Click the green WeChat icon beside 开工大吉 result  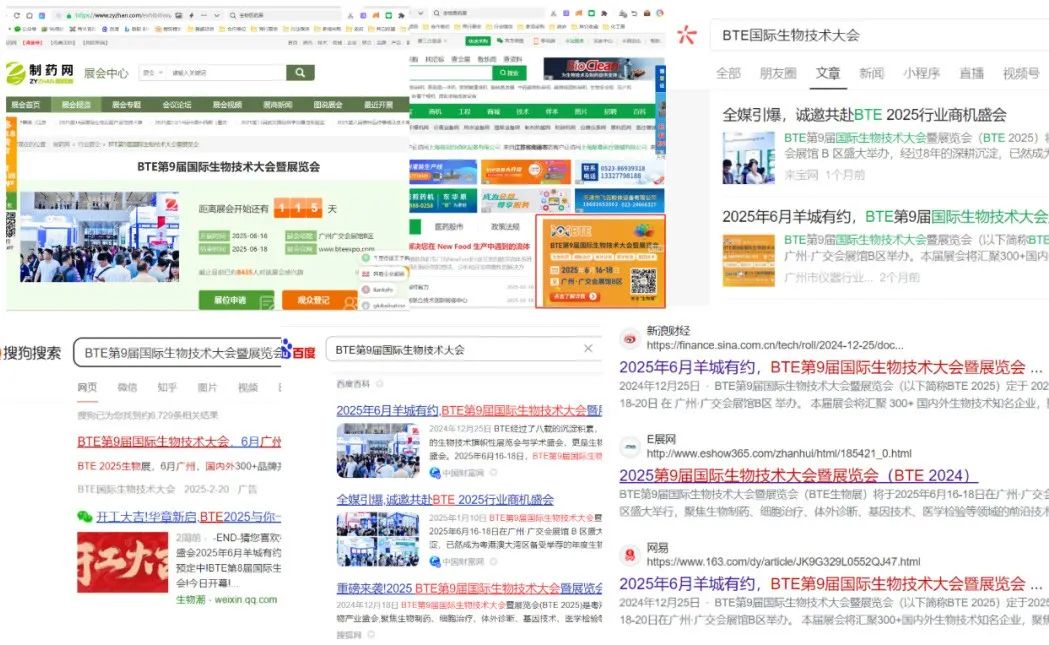(x=84, y=517)
